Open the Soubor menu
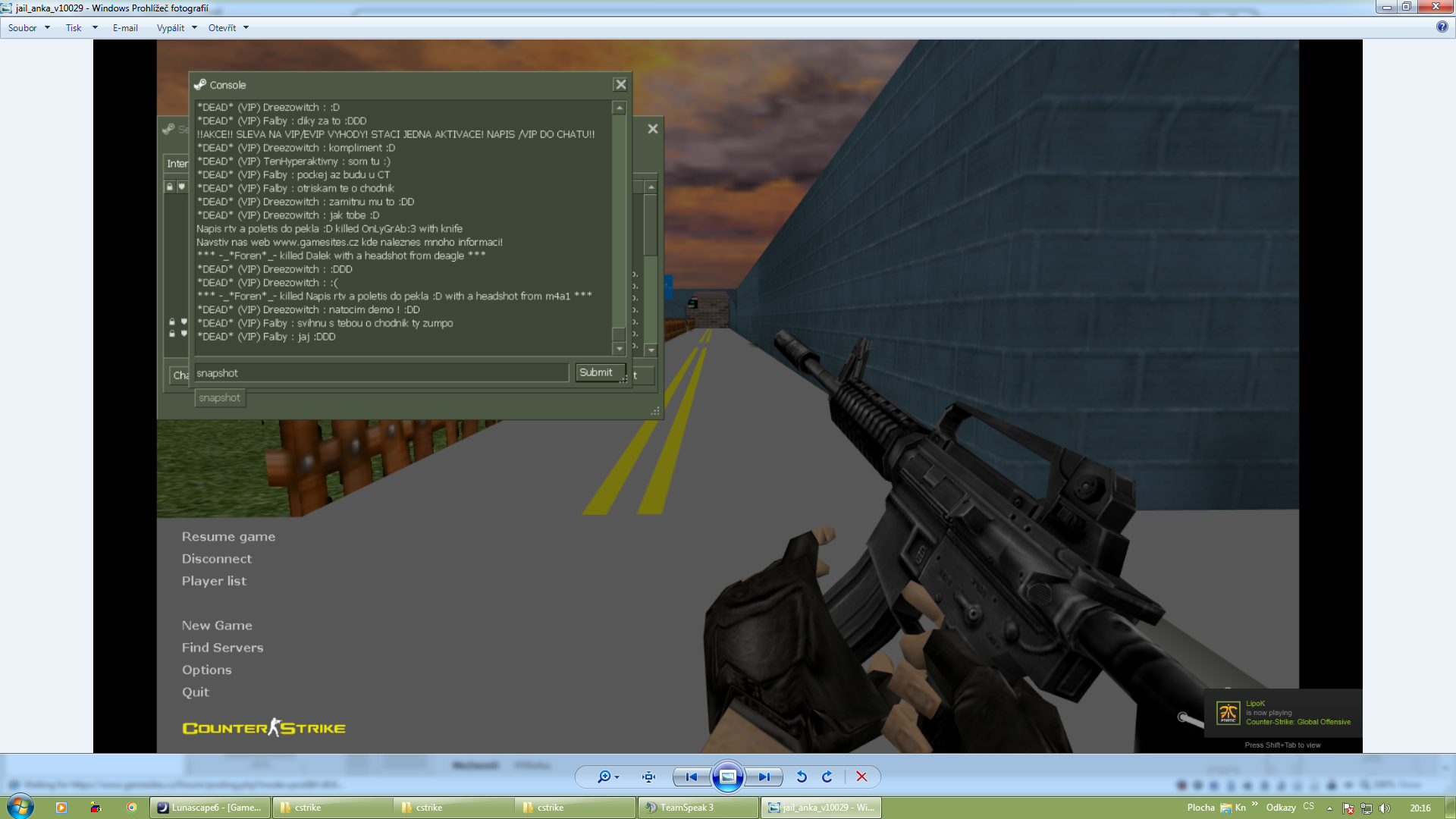This screenshot has width=1456, height=819. 29,28
